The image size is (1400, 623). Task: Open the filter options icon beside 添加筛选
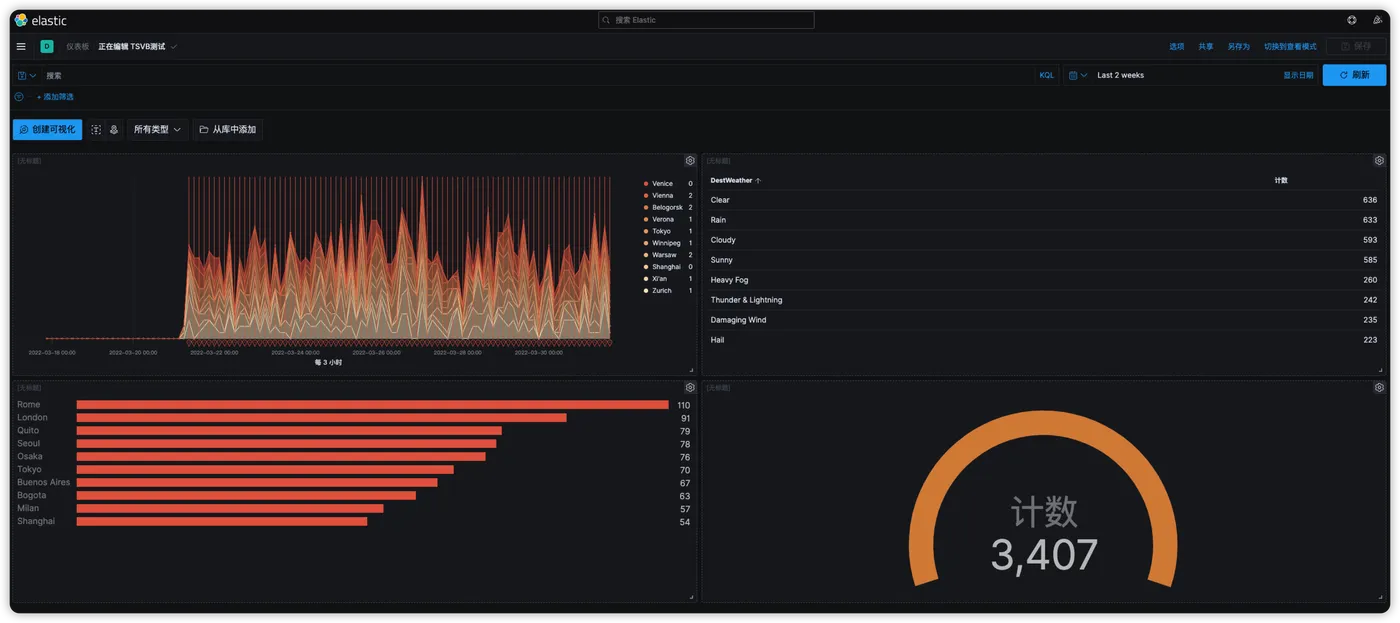19,97
